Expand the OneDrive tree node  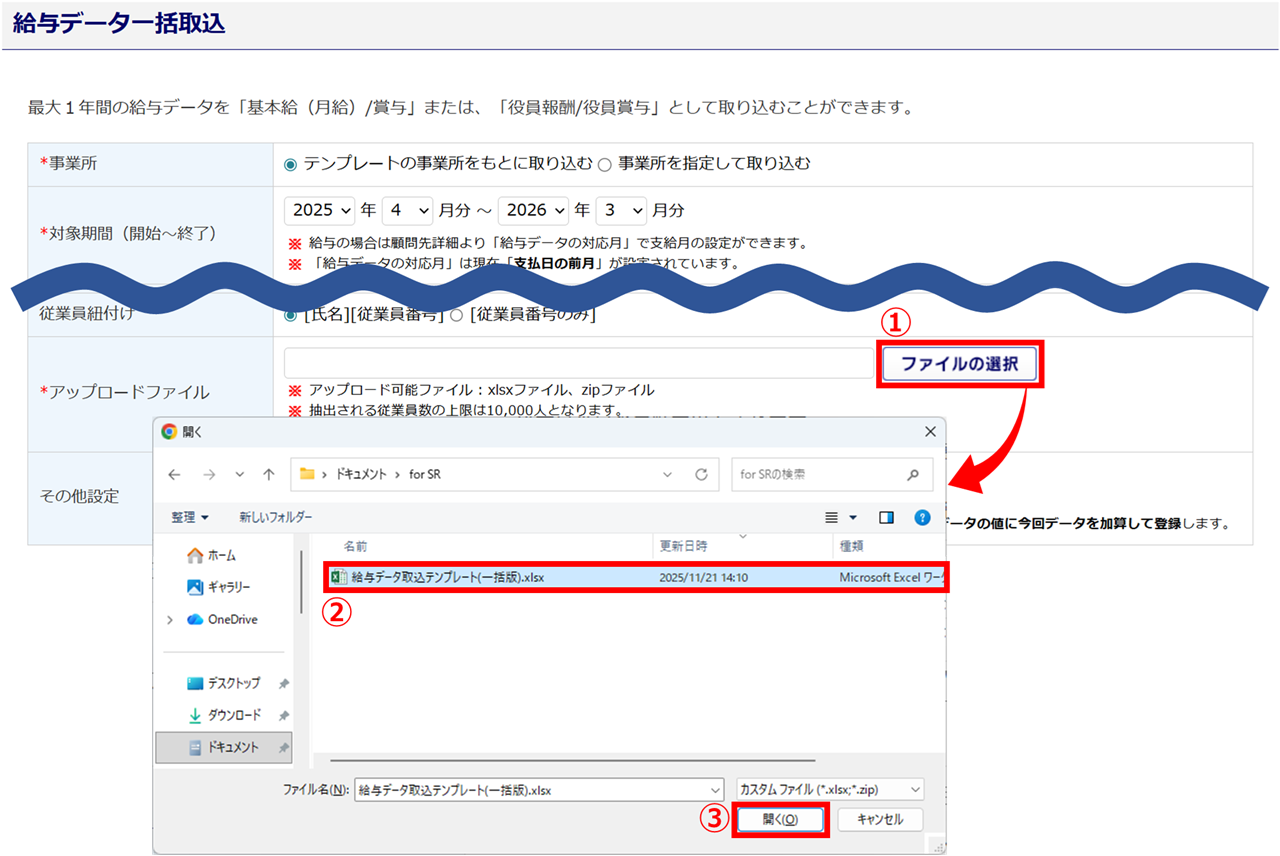pyautogui.click(x=170, y=620)
